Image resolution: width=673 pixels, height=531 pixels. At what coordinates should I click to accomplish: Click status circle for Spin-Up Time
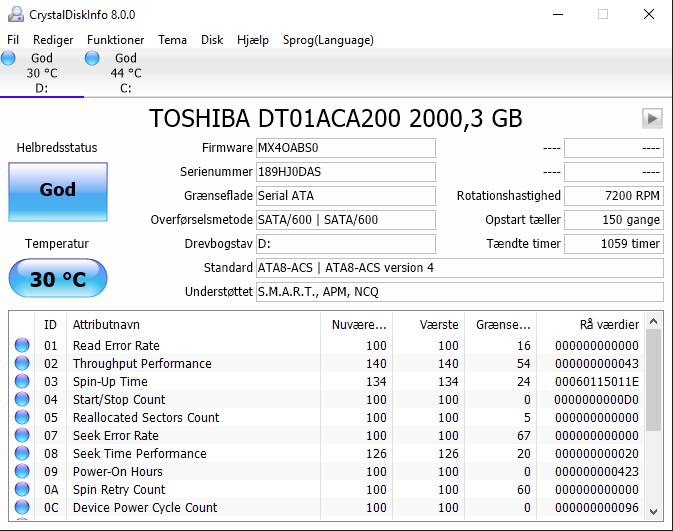click(22, 381)
